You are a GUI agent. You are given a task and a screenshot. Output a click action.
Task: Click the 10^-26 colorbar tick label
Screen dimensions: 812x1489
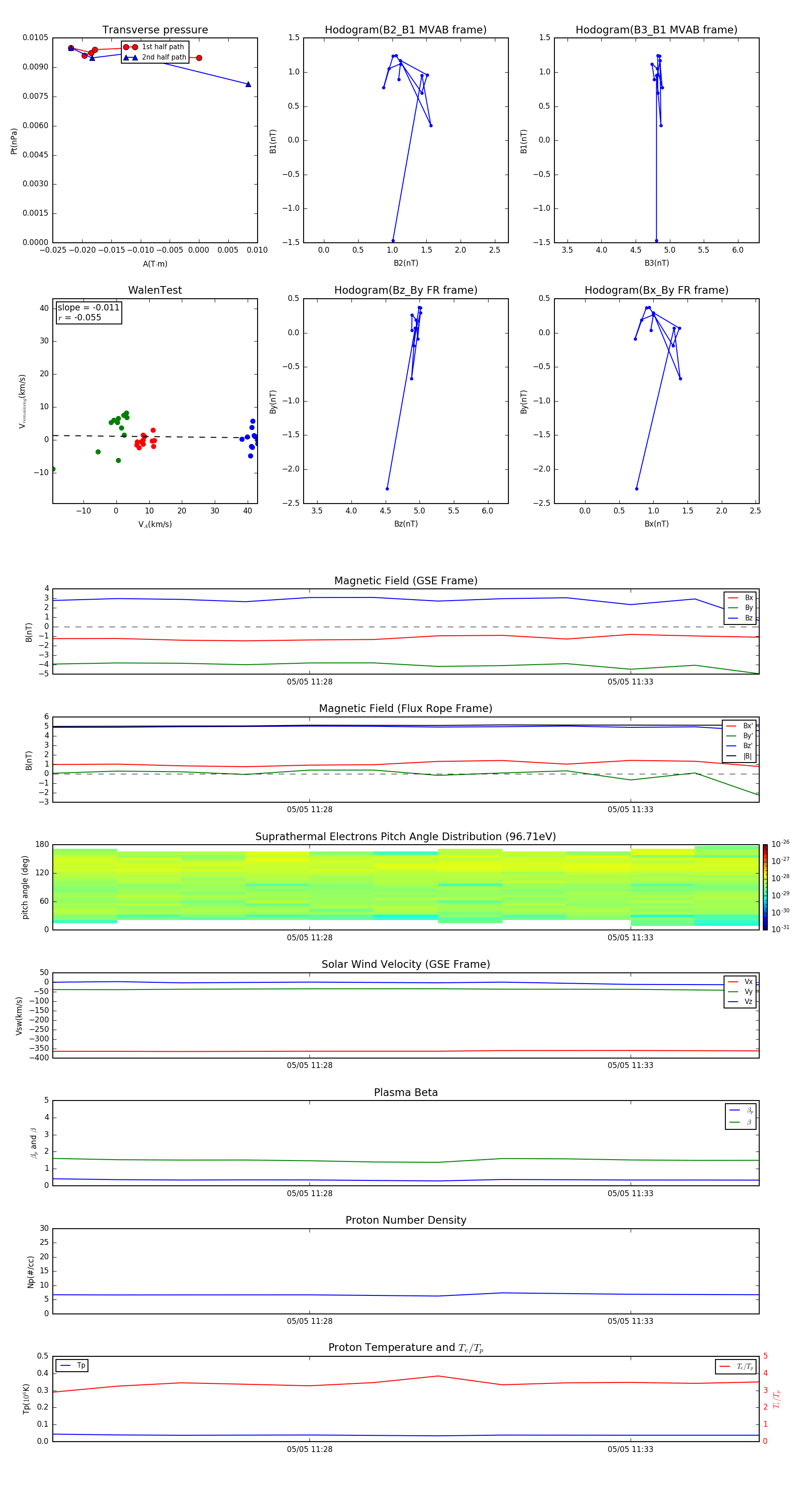(780, 844)
